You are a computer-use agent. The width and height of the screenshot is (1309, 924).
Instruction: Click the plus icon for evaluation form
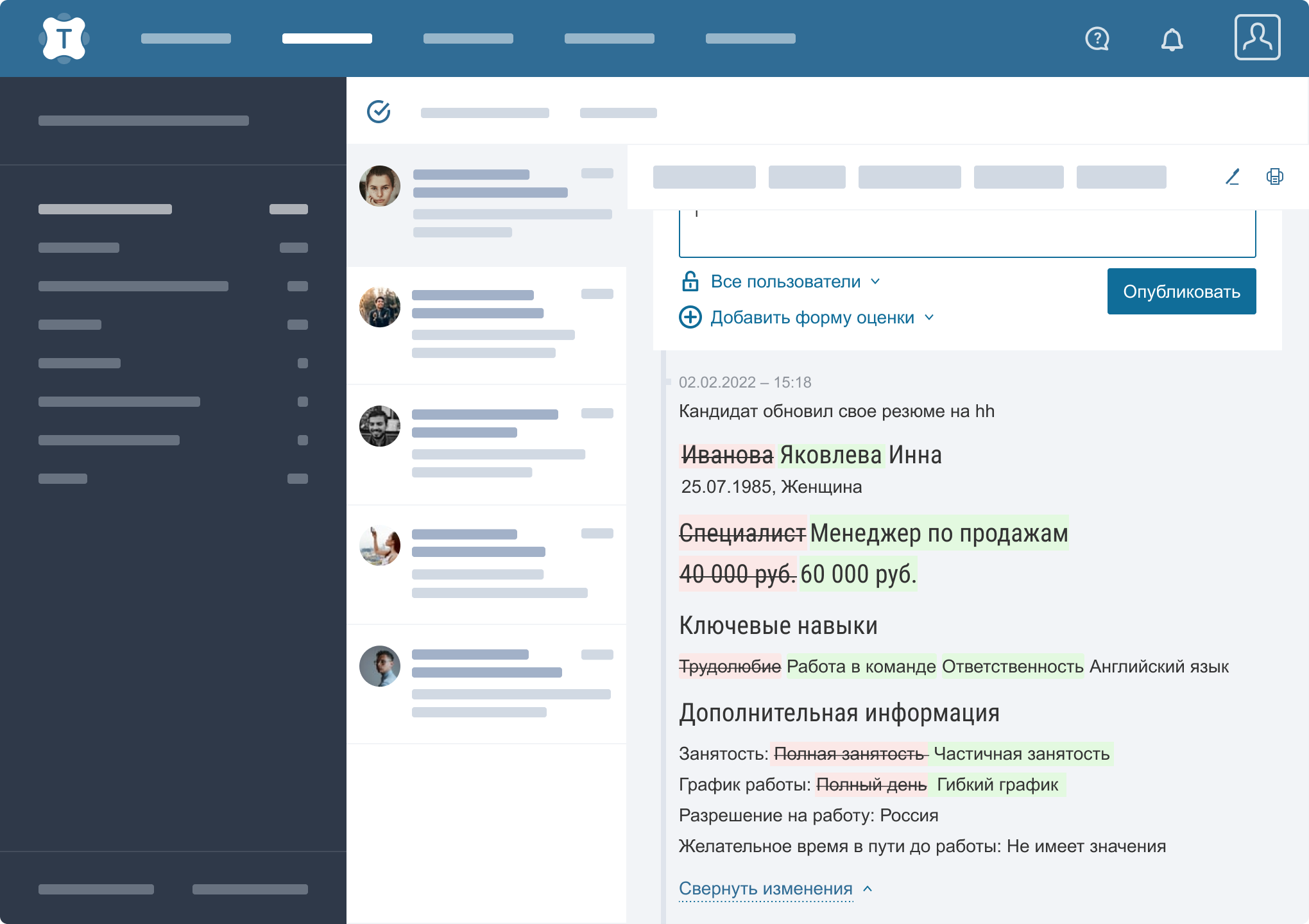point(690,317)
